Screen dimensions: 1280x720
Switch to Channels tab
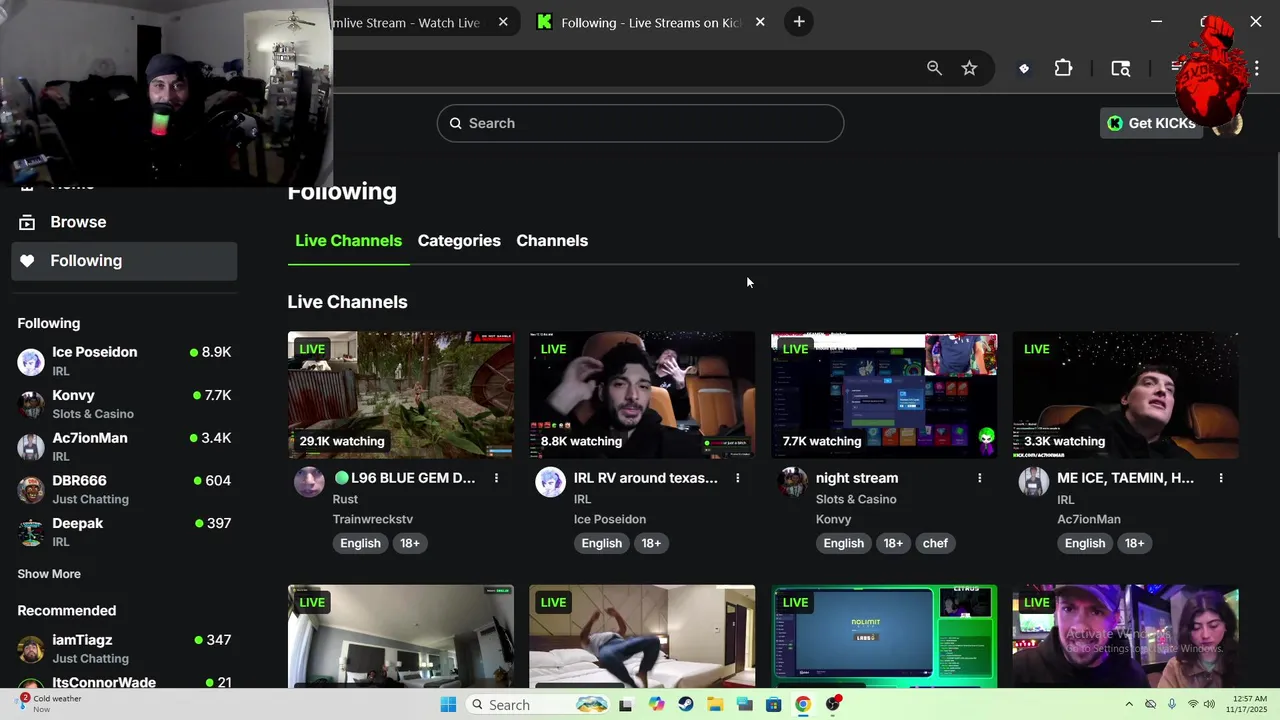[x=552, y=241]
